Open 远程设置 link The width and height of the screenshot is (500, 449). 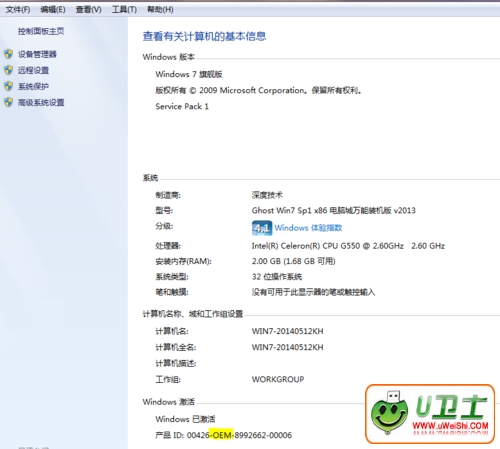(x=33, y=70)
